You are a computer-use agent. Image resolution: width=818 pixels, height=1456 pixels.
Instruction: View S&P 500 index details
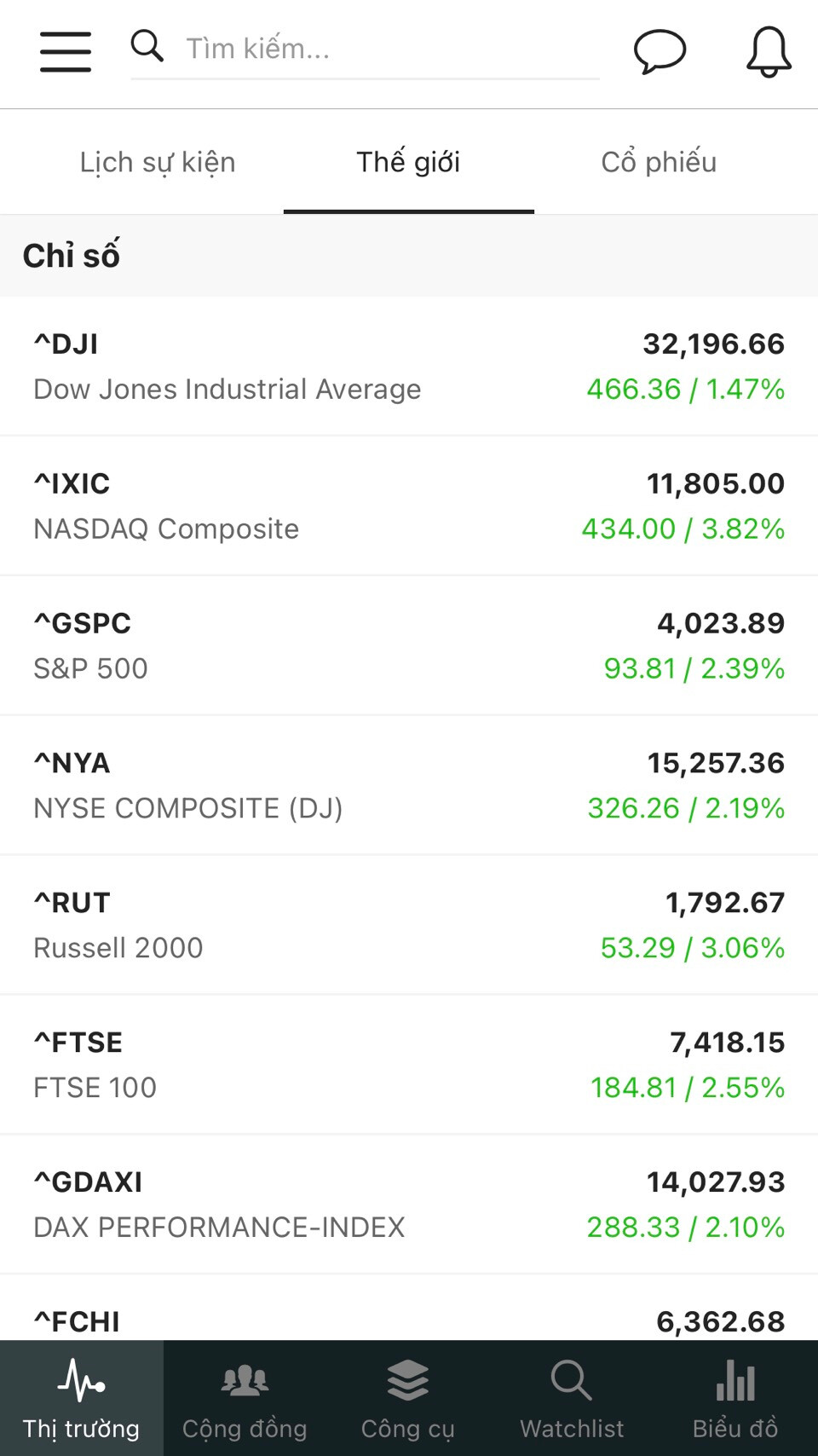[x=409, y=646]
